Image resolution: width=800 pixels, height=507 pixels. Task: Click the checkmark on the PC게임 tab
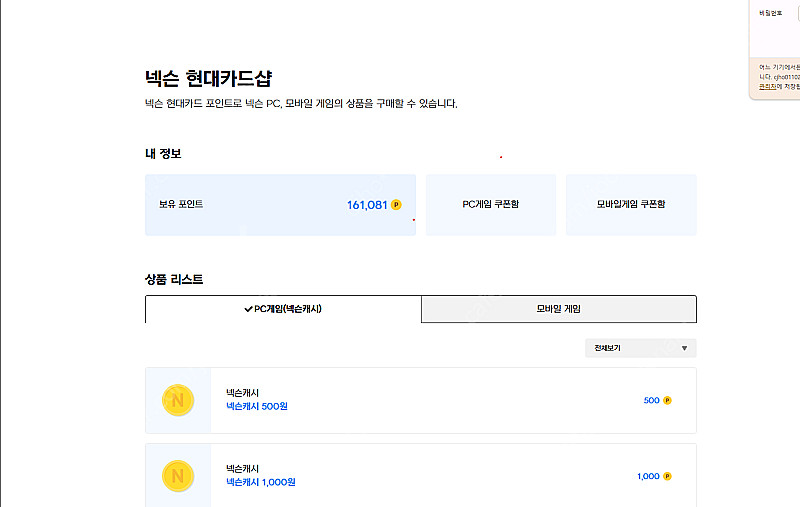248,309
